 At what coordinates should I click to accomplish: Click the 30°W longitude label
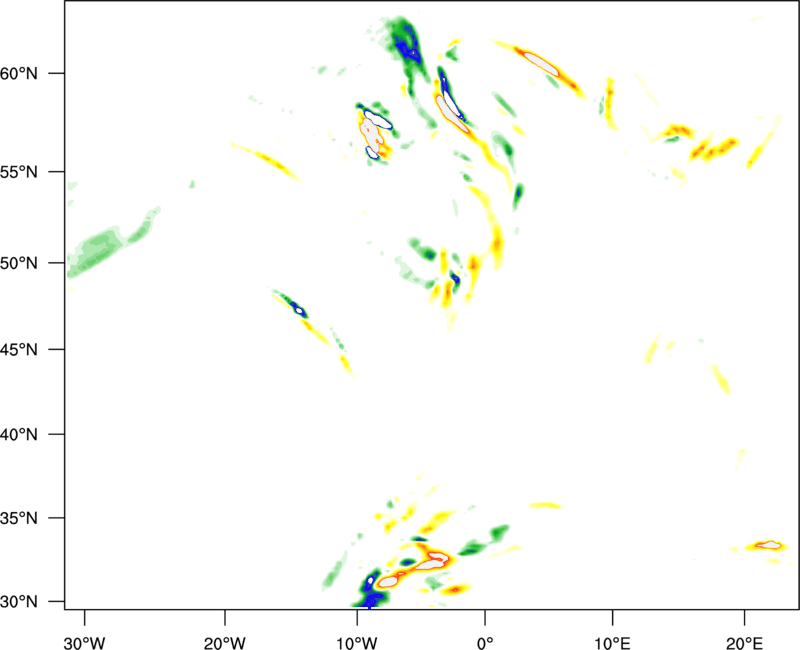point(84,643)
